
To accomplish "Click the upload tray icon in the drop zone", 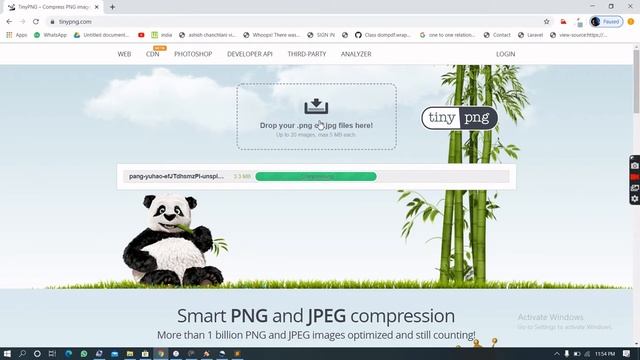I will tap(316, 106).
